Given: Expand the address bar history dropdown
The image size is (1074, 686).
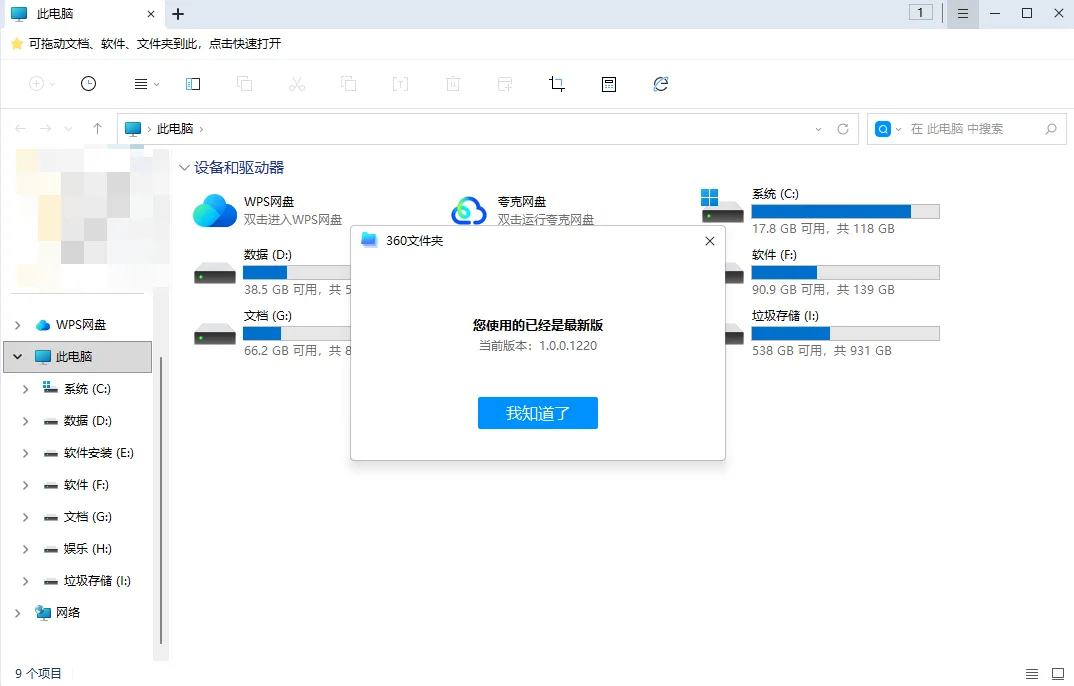Looking at the screenshot, I should 819,129.
